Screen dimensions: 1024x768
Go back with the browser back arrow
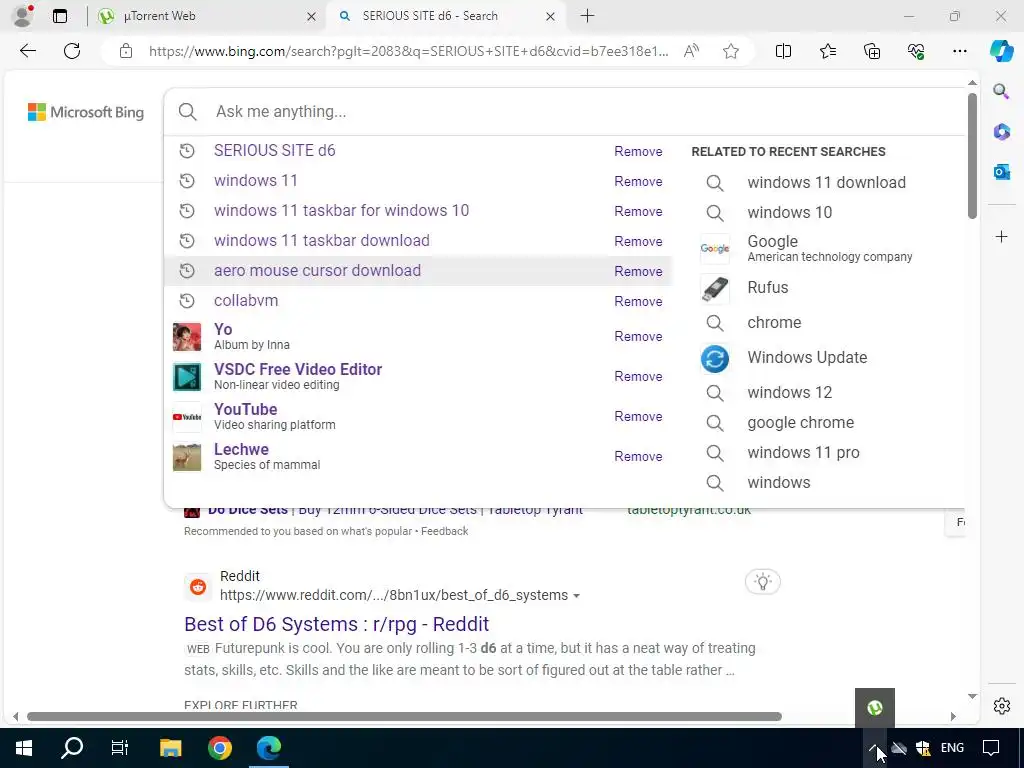click(x=27, y=51)
